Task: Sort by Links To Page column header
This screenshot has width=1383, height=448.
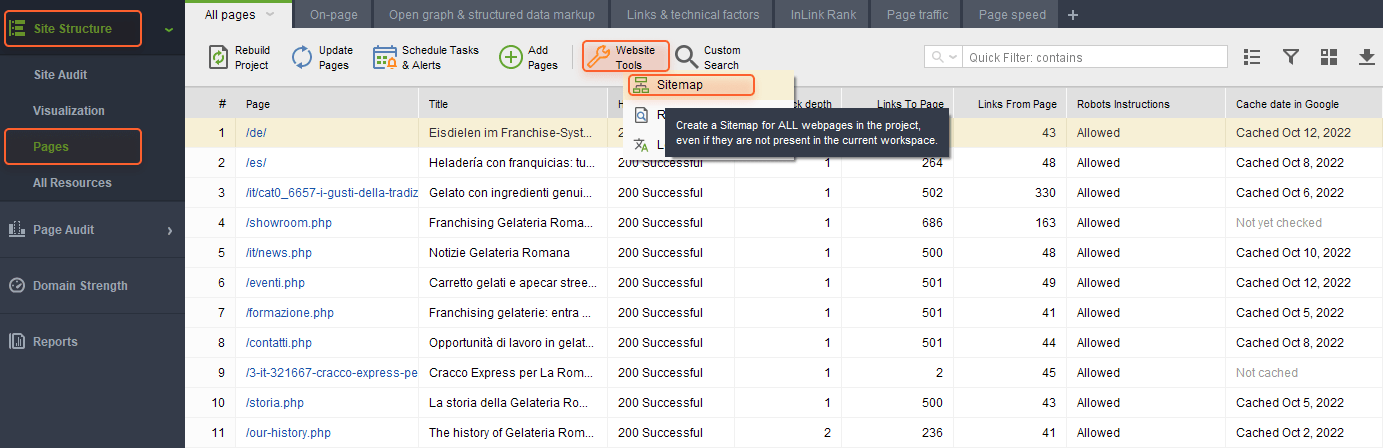Action: coord(898,104)
